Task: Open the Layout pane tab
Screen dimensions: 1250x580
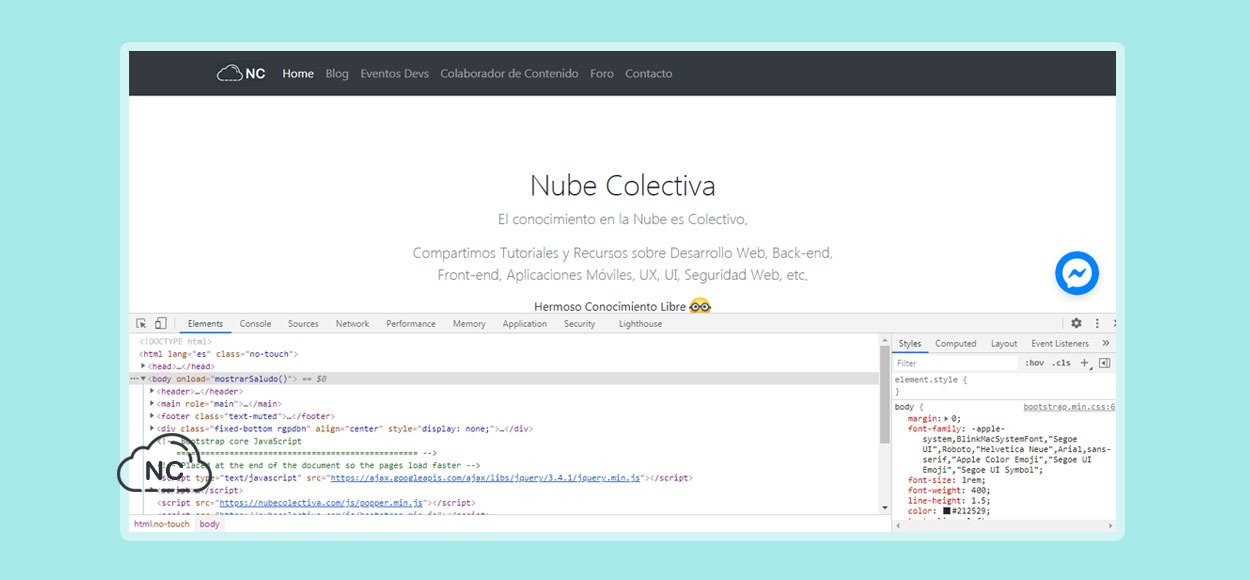Action: [1004, 343]
